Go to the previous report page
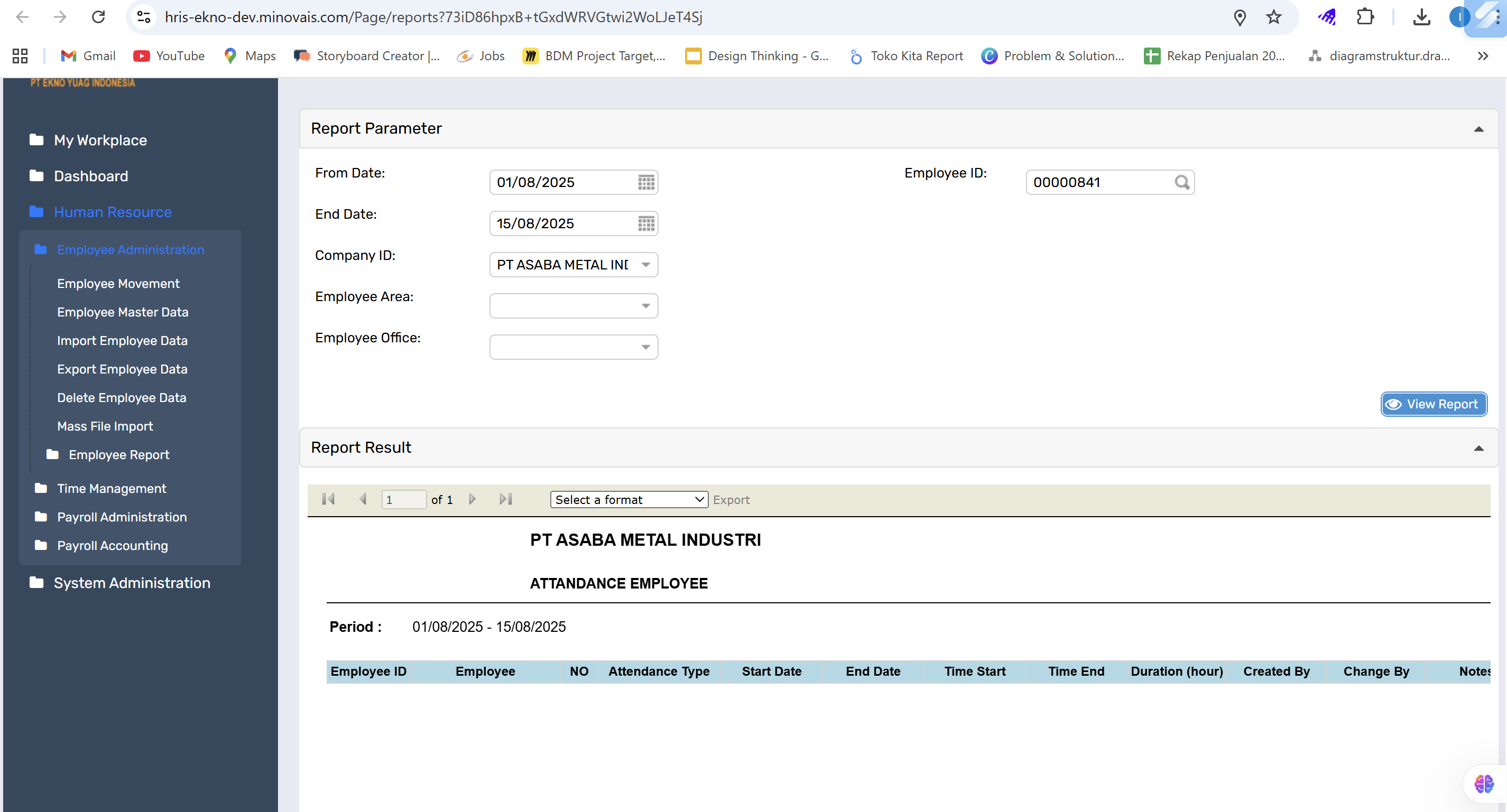This screenshot has height=812, width=1507. 363,499
